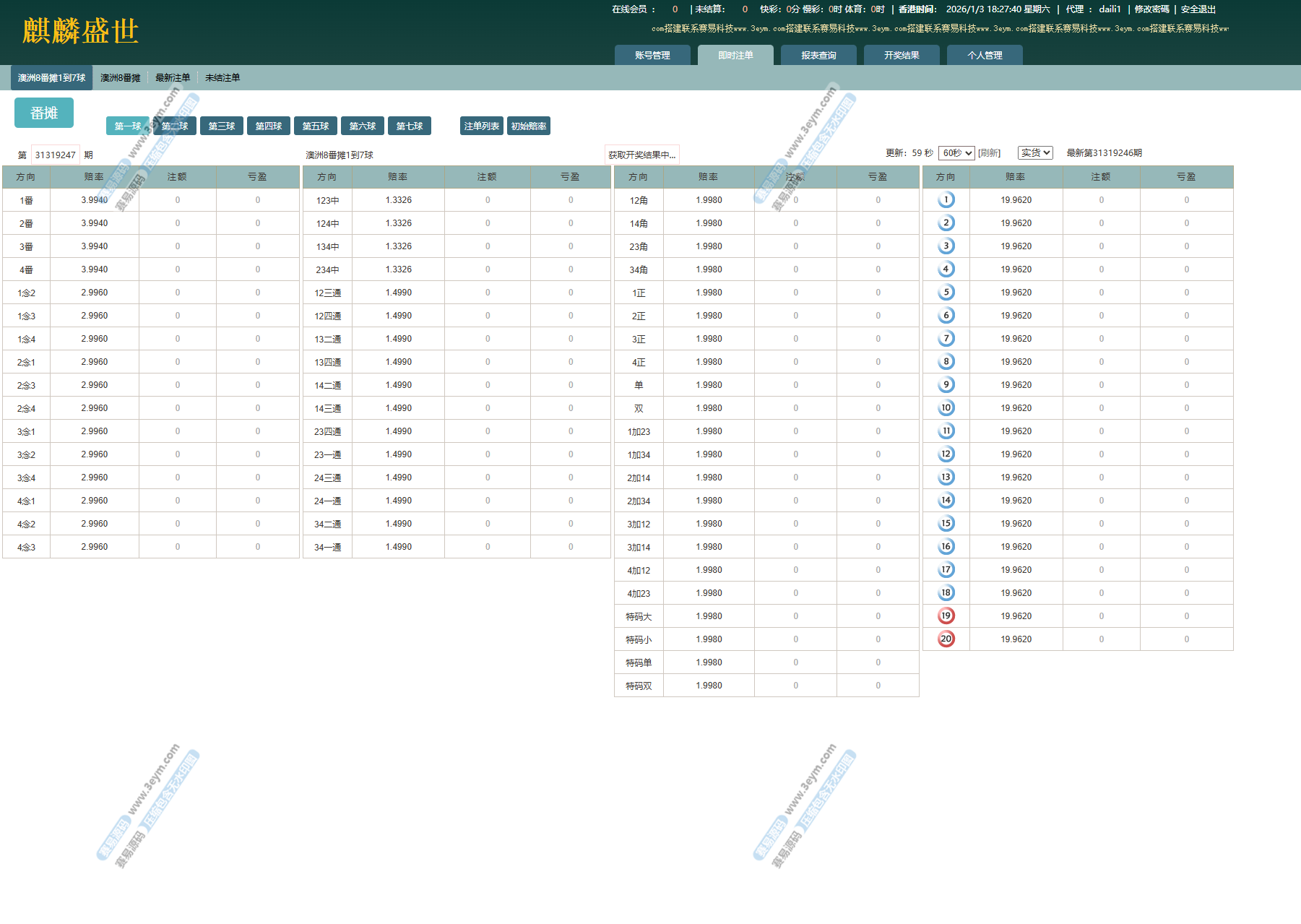Expand the 实货 dropdown selector

coord(1034,153)
